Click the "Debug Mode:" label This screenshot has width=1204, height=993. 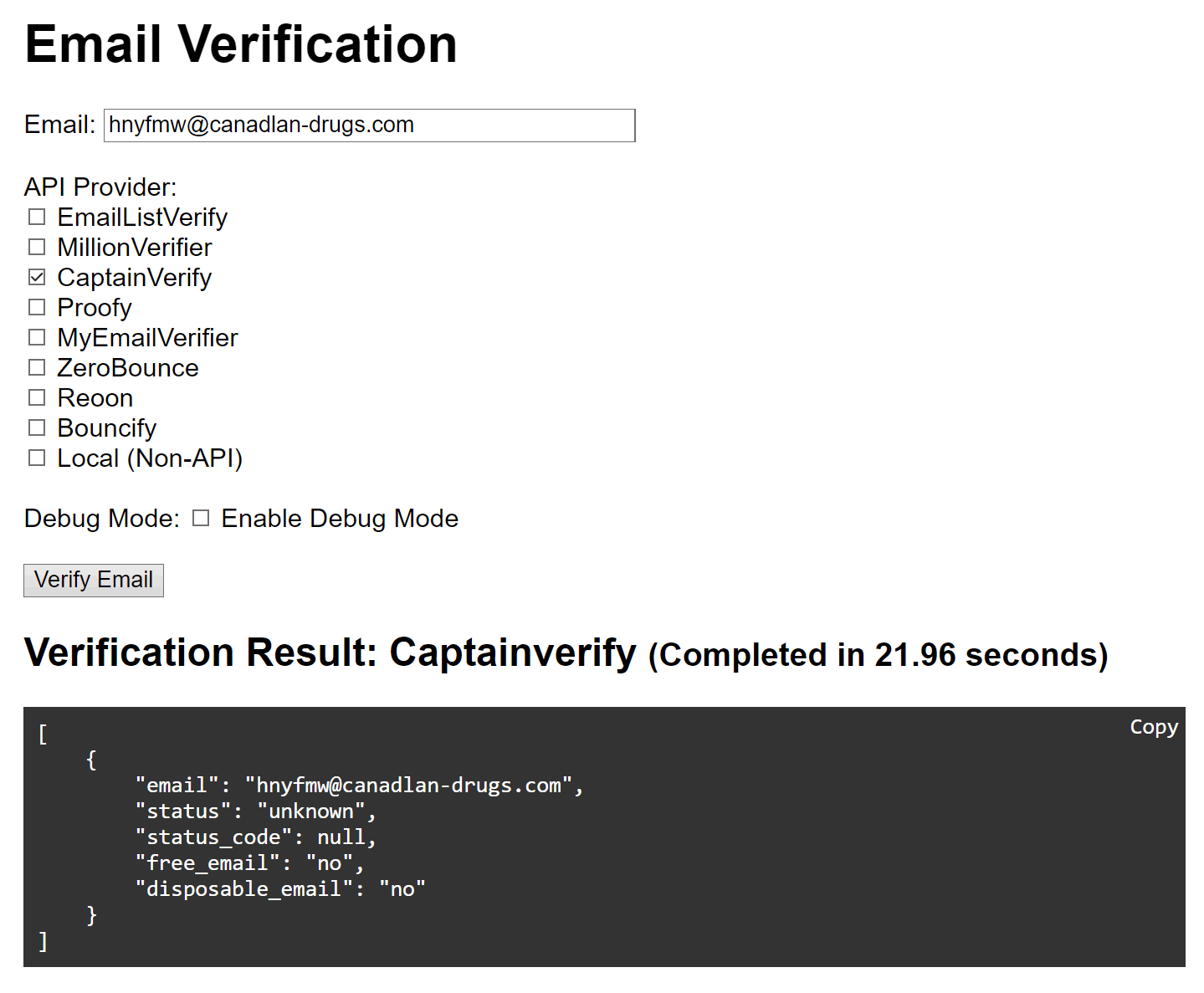(x=102, y=519)
